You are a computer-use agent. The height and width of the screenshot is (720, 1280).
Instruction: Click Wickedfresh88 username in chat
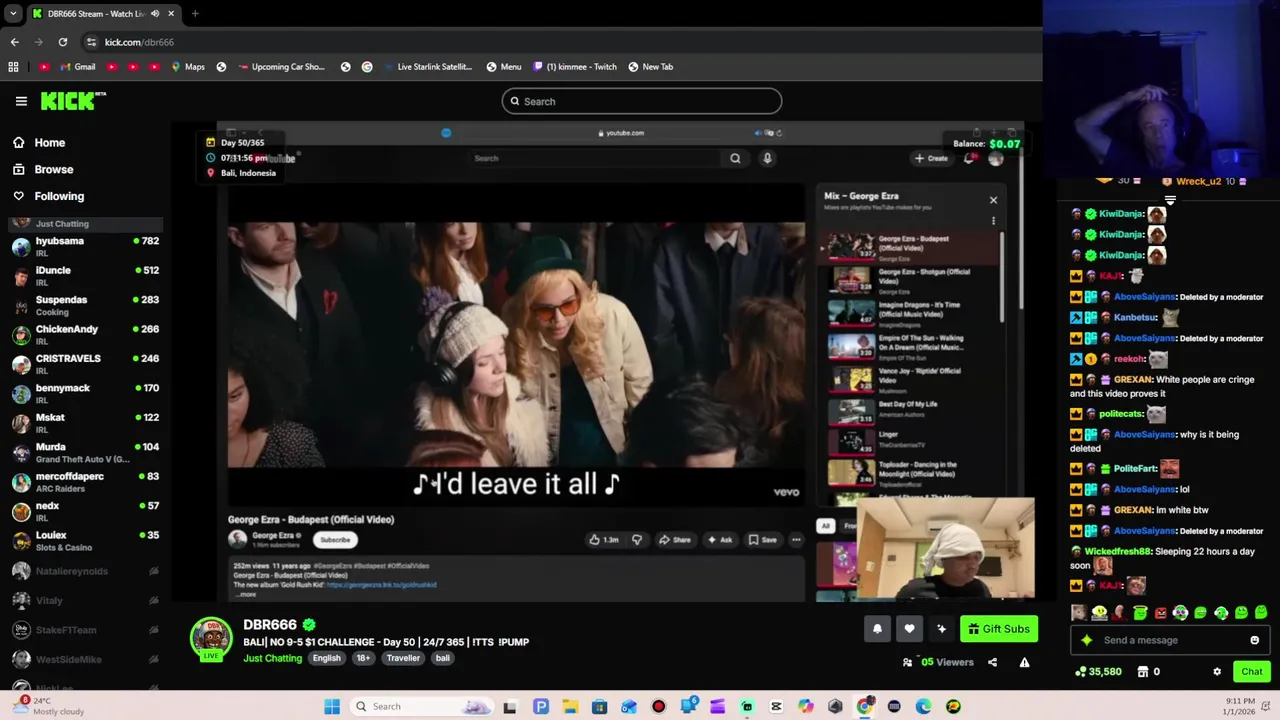click(x=1118, y=551)
